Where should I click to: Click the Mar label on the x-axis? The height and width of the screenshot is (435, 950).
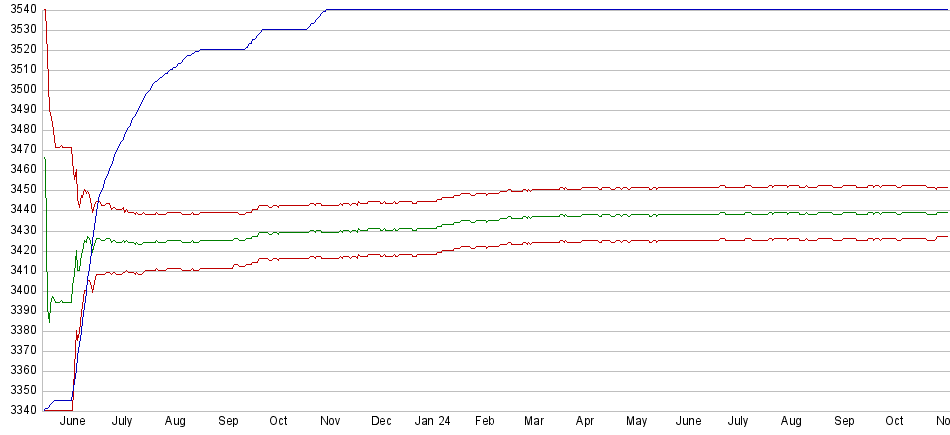click(x=534, y=422)
